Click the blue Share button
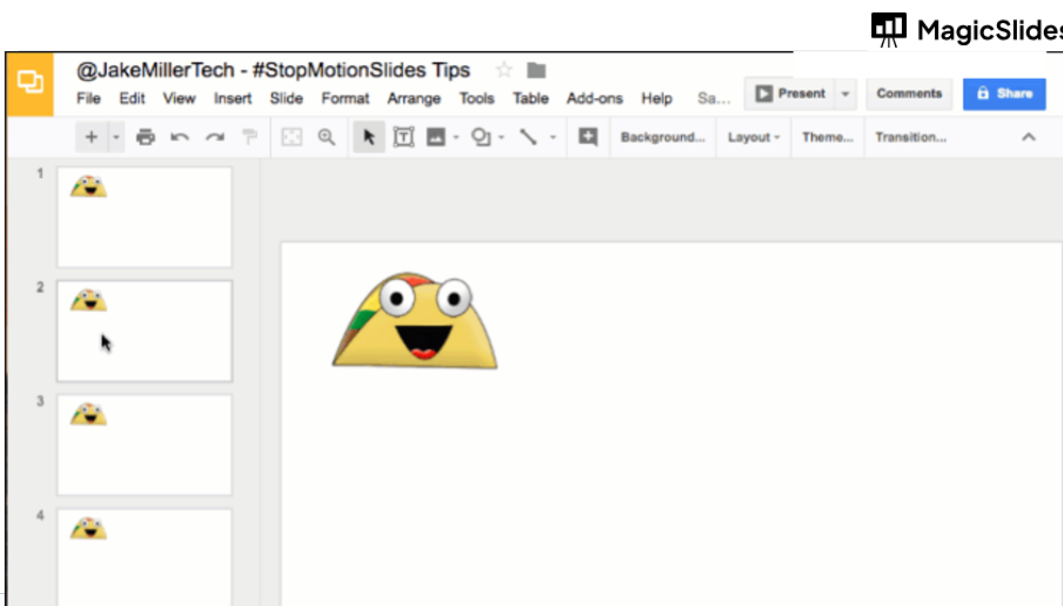The image size is (1063, 606). click(x=1004, y=94)
